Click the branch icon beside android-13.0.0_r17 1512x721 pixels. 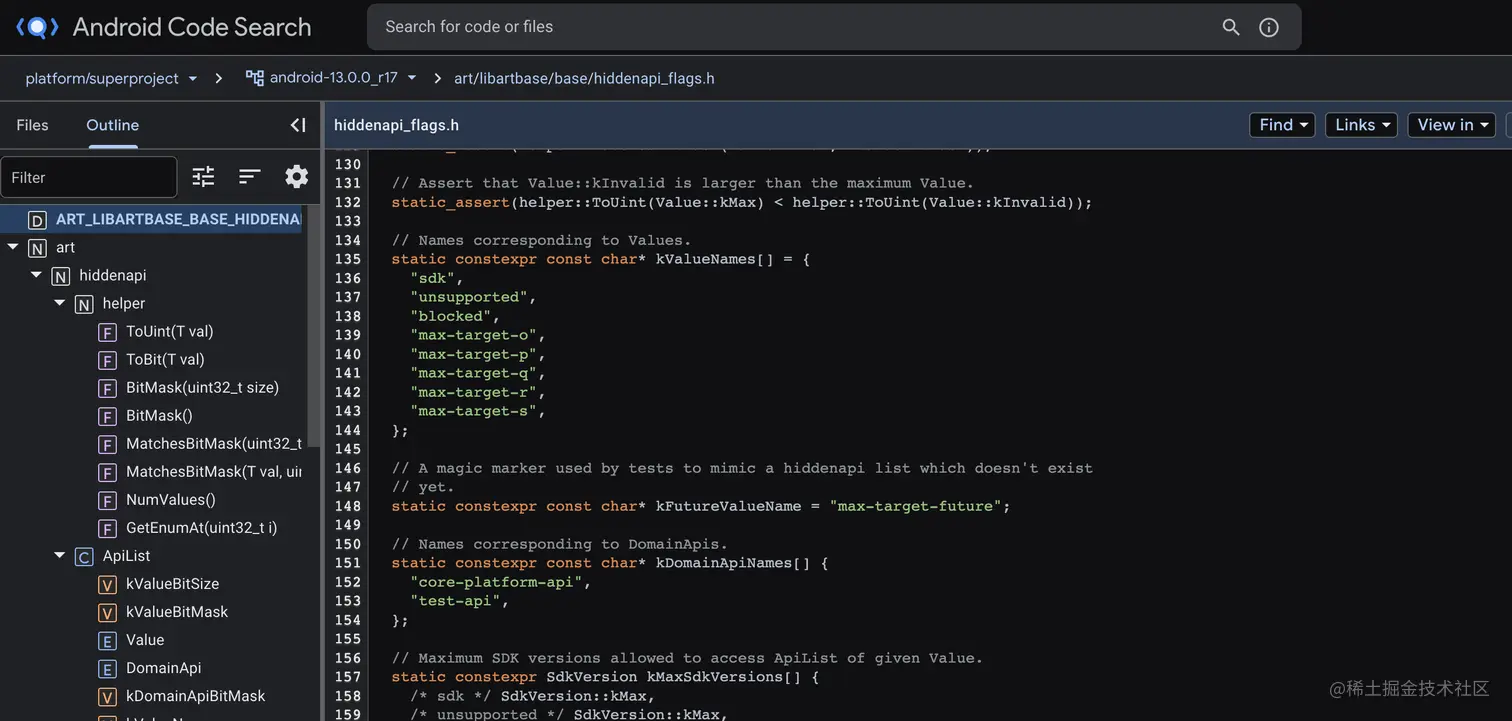[x=255, y=78]
